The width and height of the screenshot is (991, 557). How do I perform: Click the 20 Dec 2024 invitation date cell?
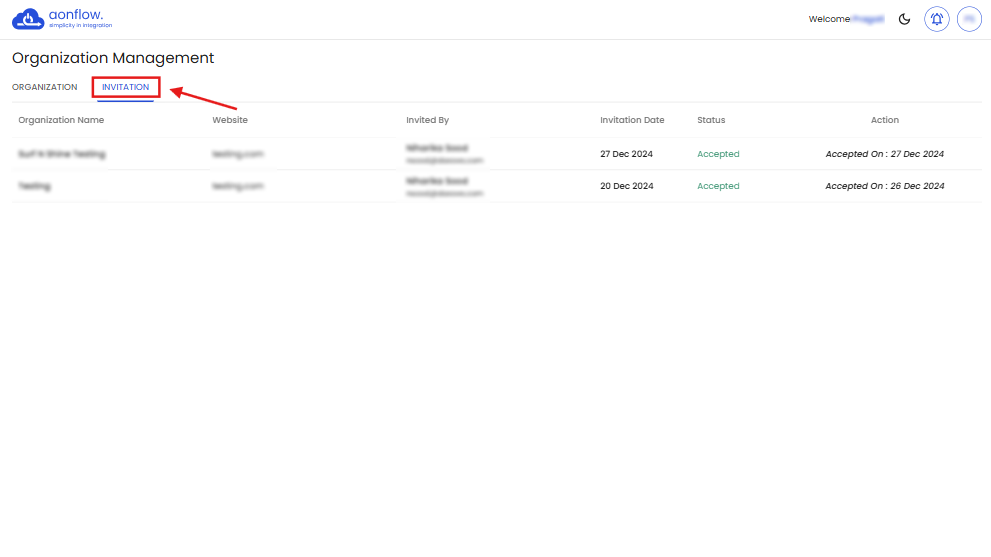click(x=627, y=186)
